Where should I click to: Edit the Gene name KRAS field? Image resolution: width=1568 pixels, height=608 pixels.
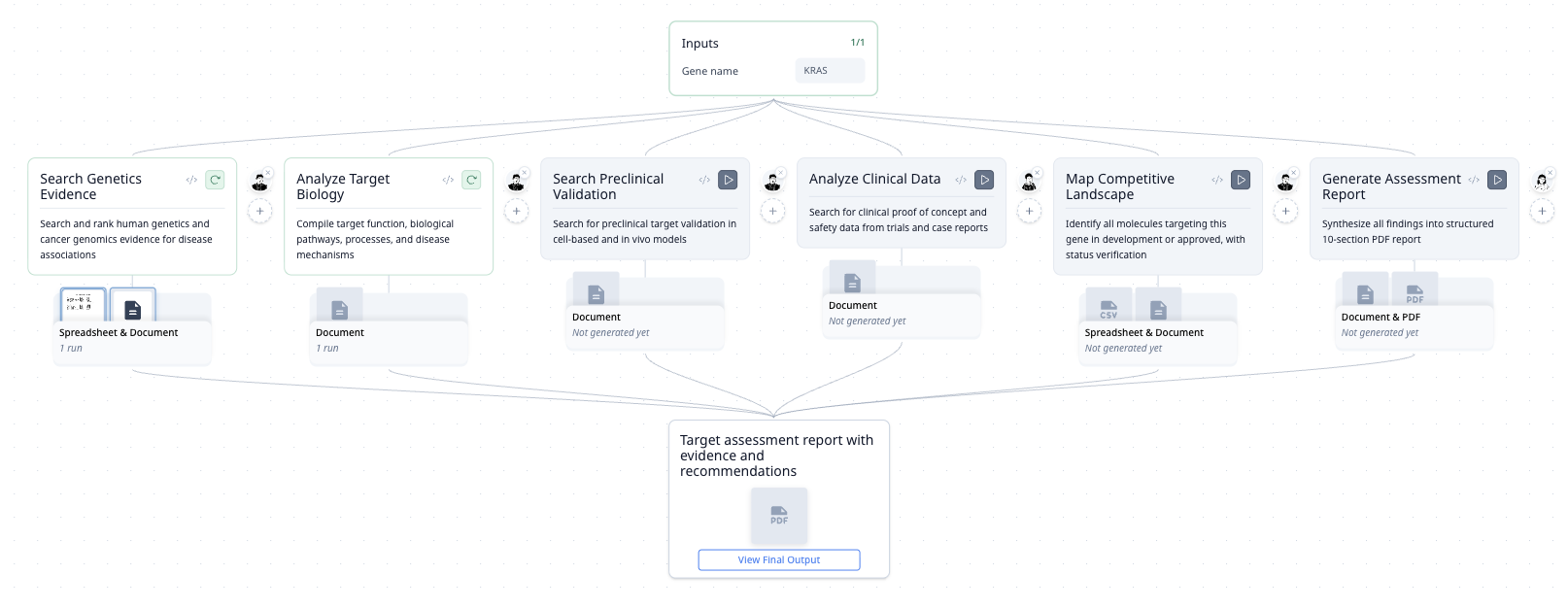pyautogui.click(x=829, y=71)
